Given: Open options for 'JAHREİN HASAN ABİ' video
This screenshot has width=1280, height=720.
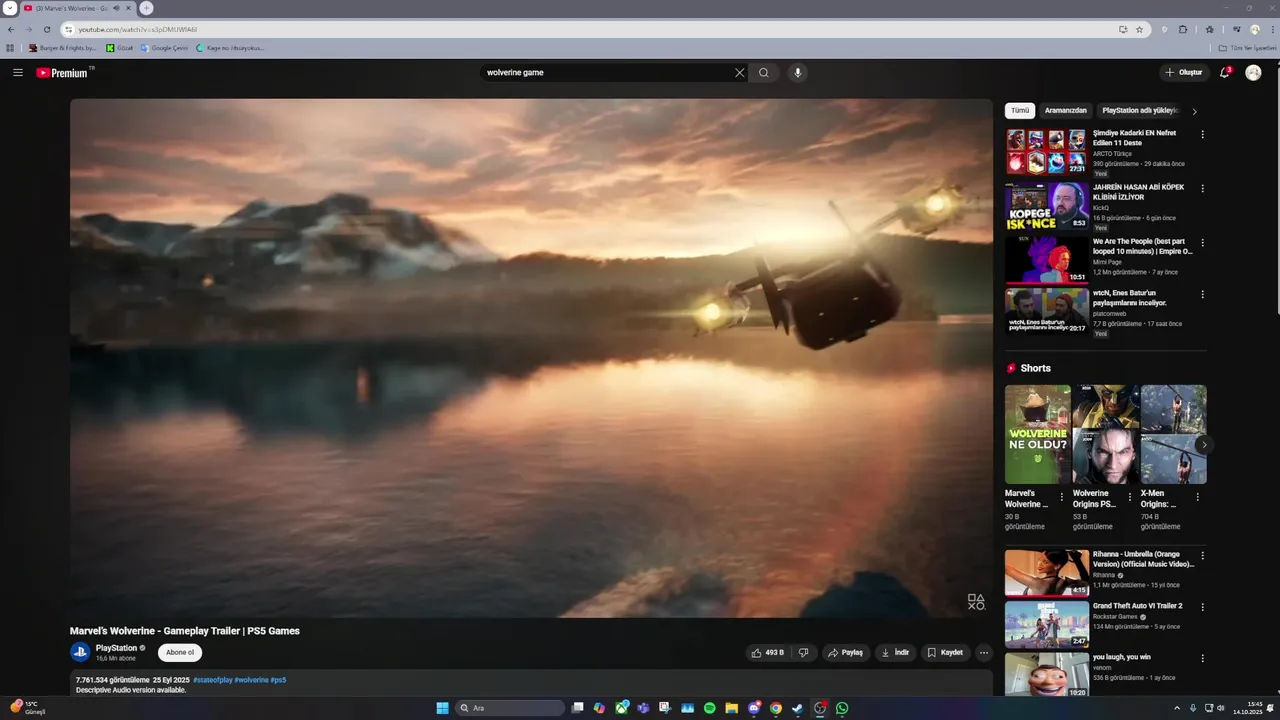Looking at the screenshot, I should tap(1202, 189).
